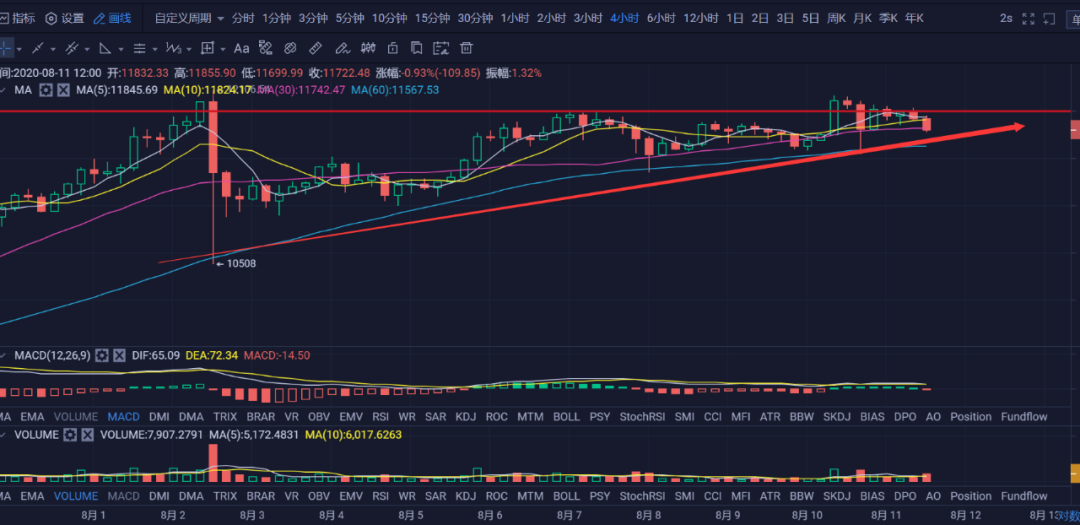Viewport: 1080px width, 525px height.
Task: Click the lock drawings icon
Action: [x=392, y=48]
